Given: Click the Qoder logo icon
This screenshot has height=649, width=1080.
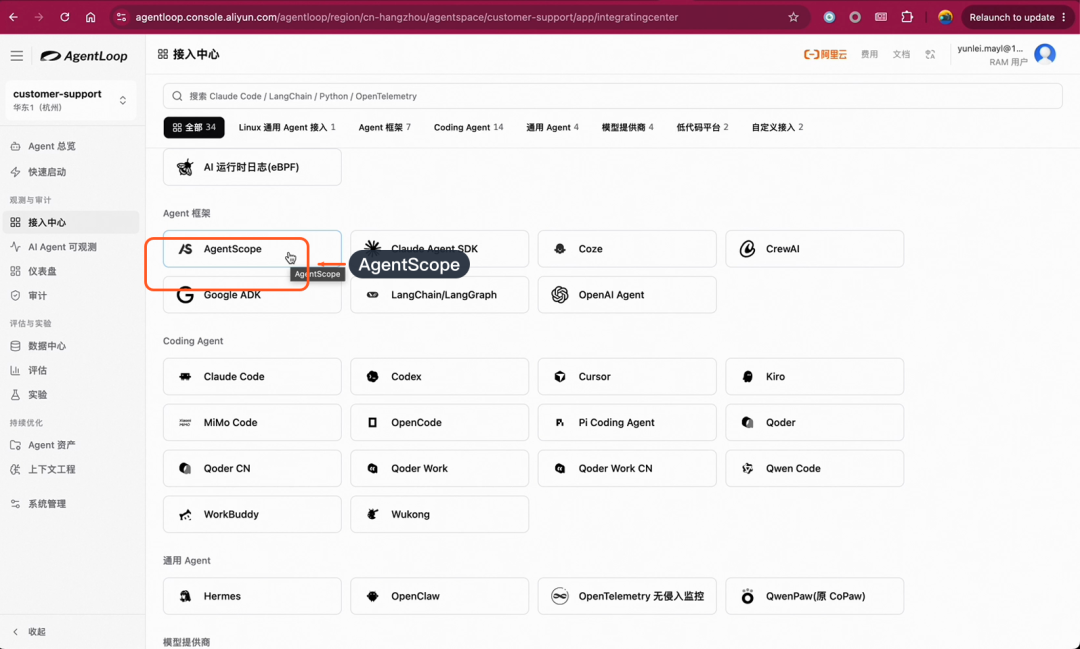Looking at the screenshot, I should click(x=747, y=422).
